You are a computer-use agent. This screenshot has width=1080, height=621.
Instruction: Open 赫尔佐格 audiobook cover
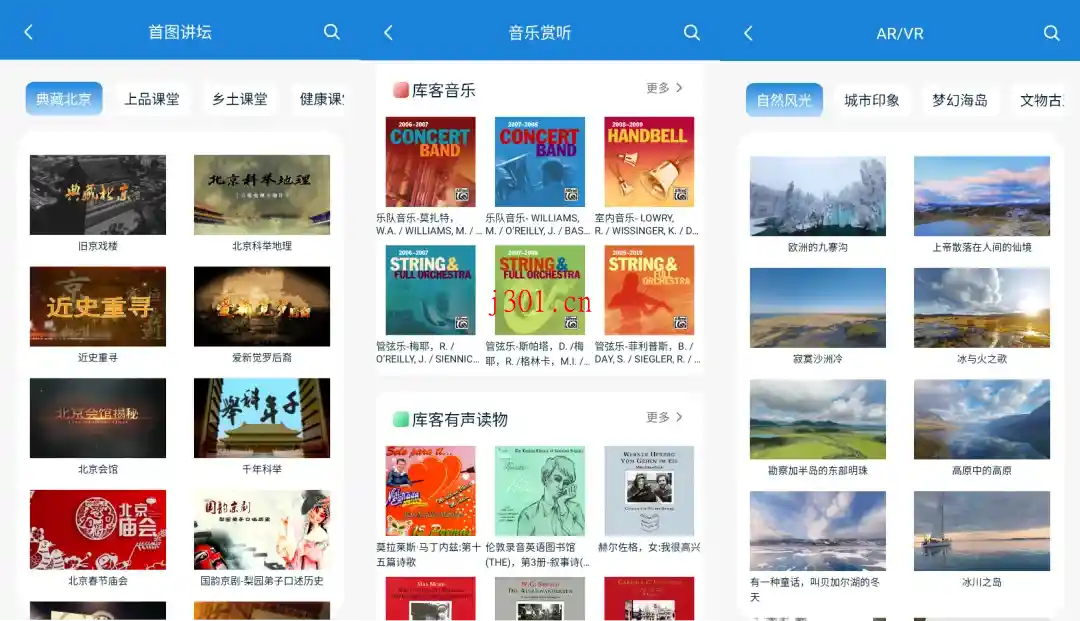649,491
